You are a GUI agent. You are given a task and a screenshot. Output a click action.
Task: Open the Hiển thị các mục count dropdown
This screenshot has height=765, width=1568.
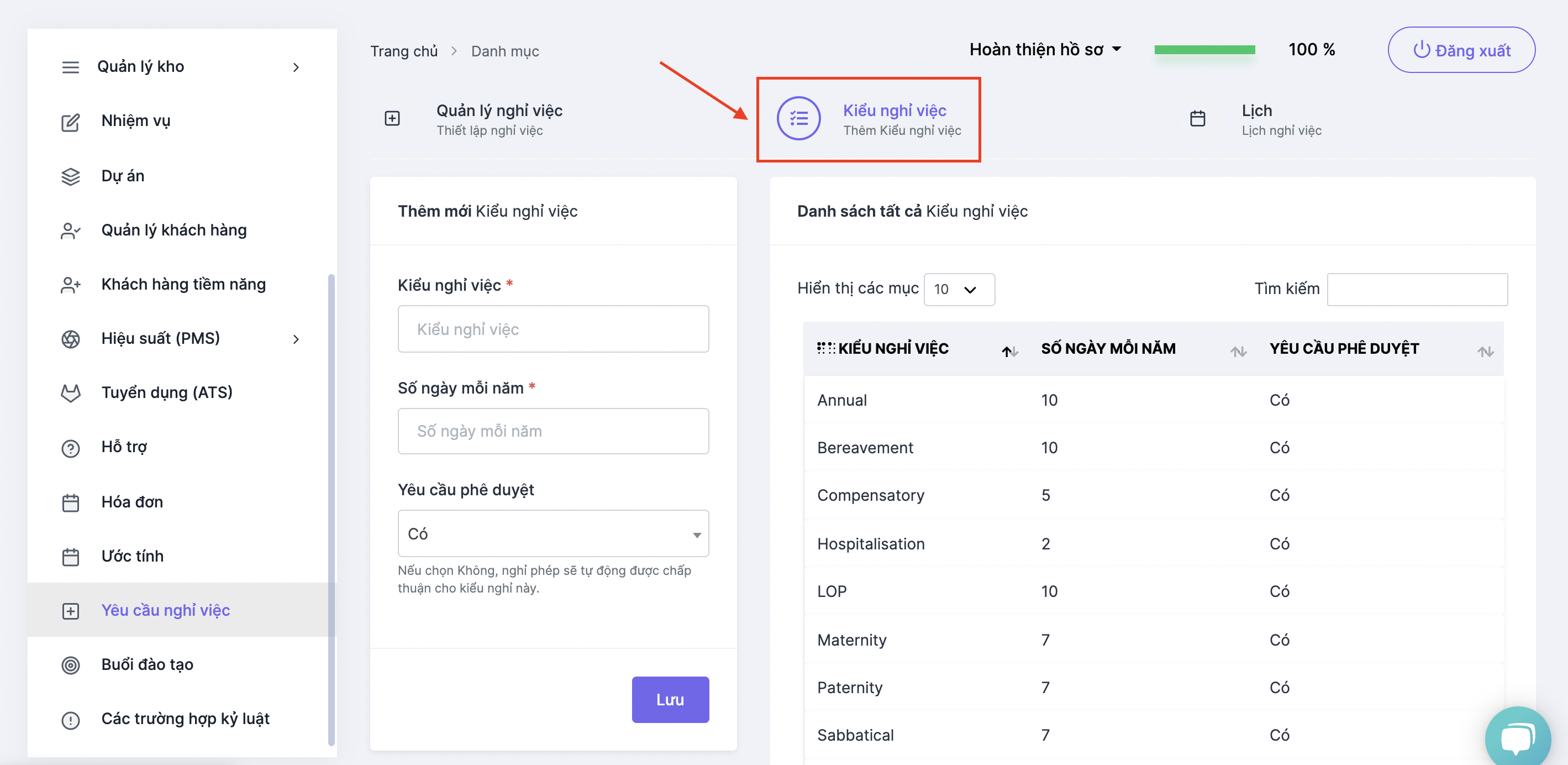pyautogui.click(x=959, y=289)
